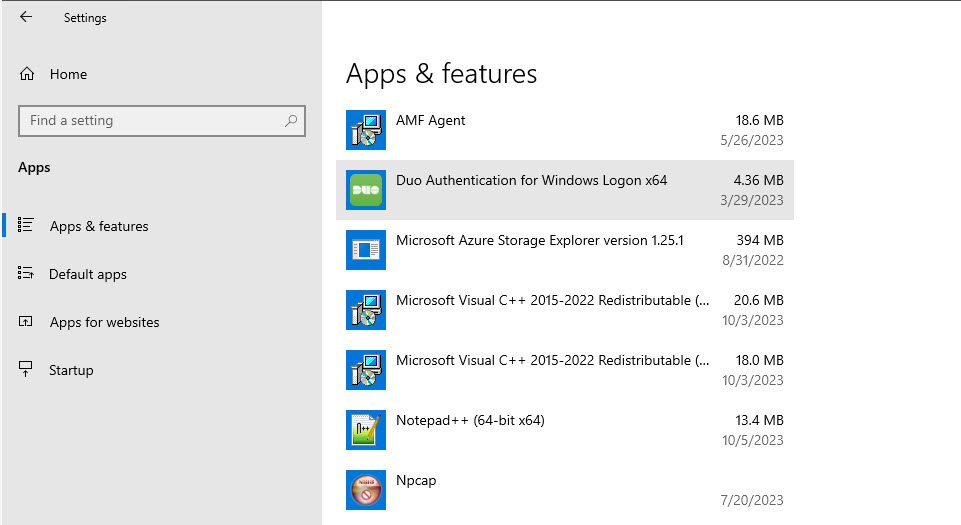Viewport: 961px width, 525px height.
Task: Click the Apps & features list icon
Action: tap(26, 225)
